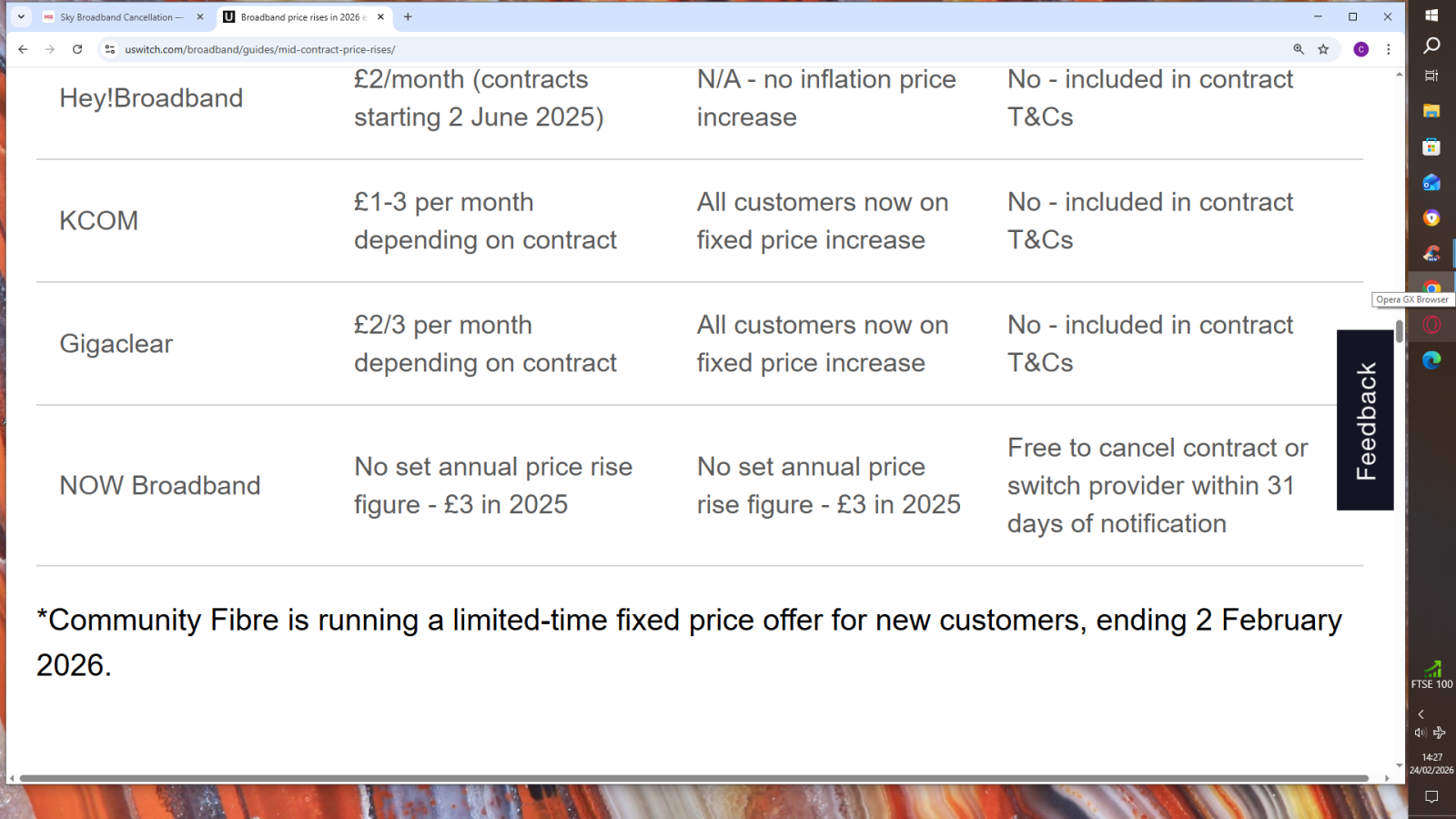
Task: Click the speaker volume tray icon
Action: (x=1420, y=733)
